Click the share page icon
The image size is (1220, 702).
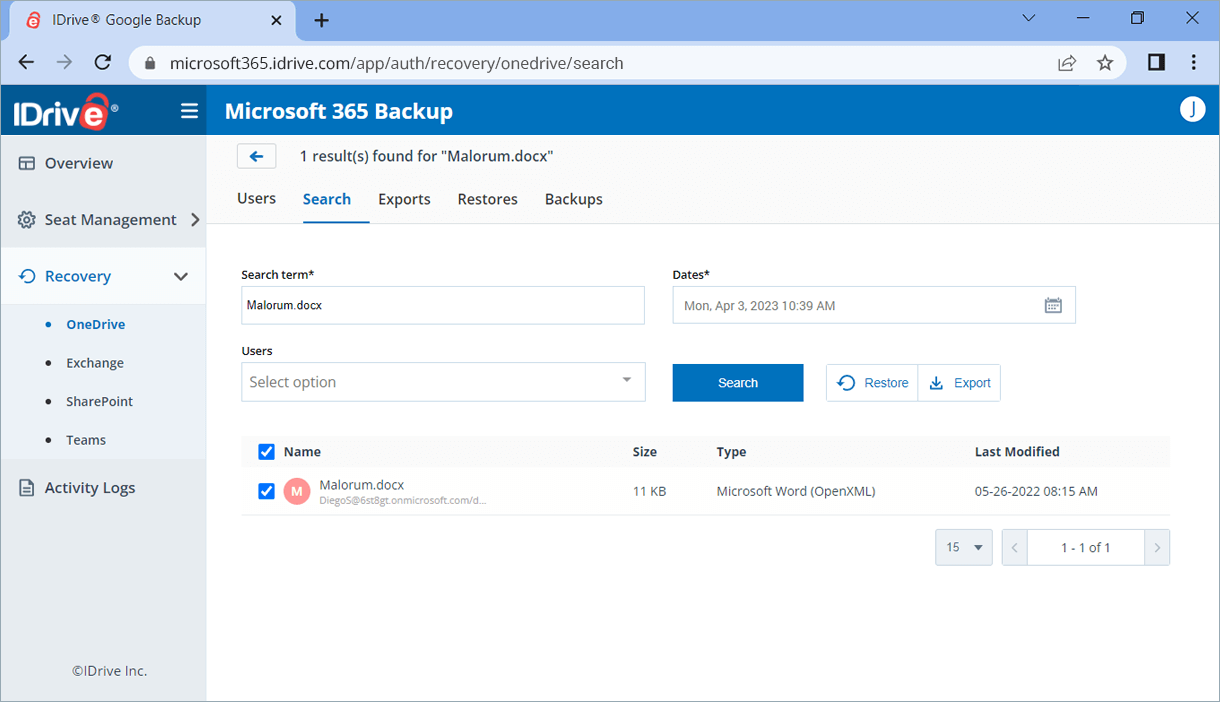click(x=1067, y=63)
